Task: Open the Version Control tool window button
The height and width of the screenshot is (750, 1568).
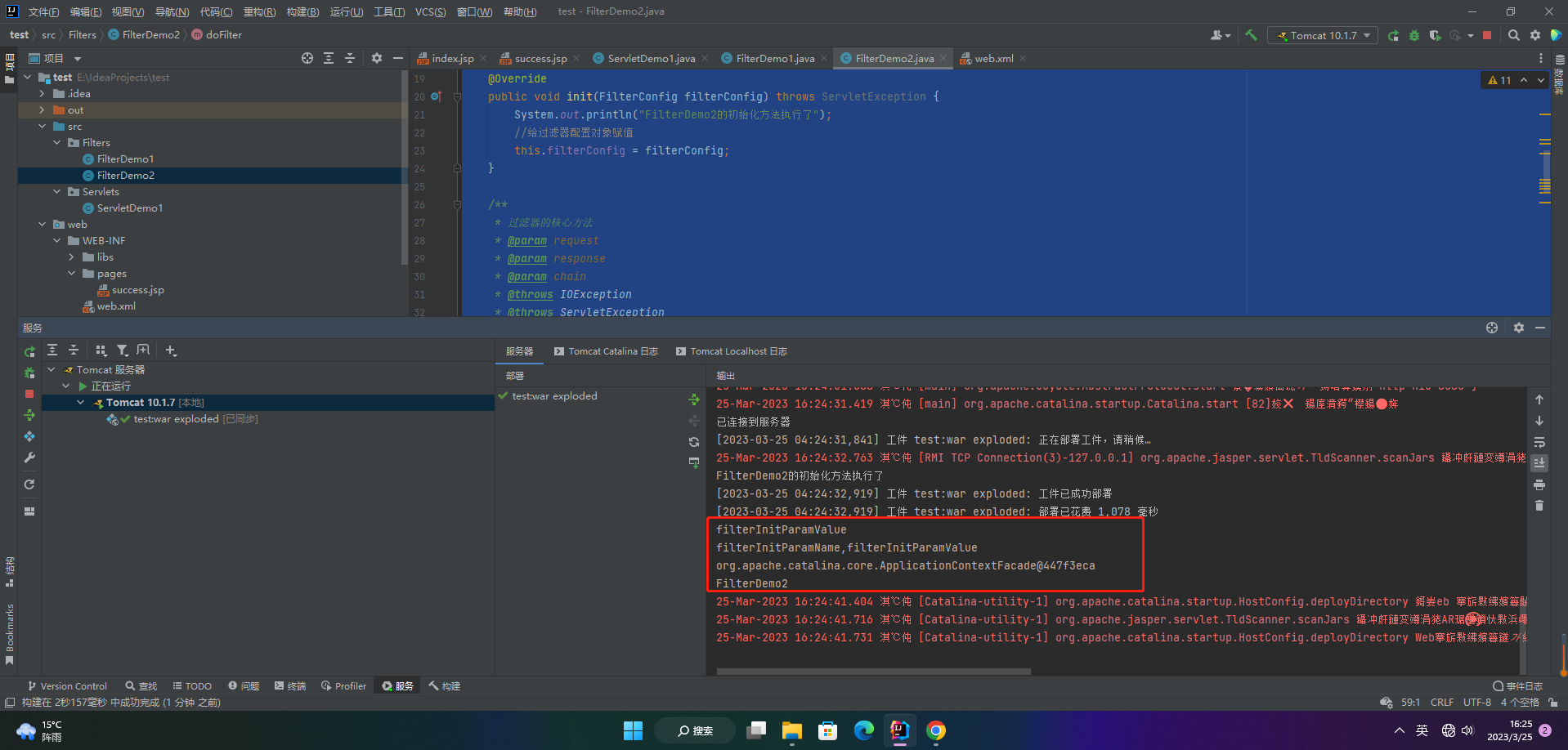Action: [x=67, y=686]
